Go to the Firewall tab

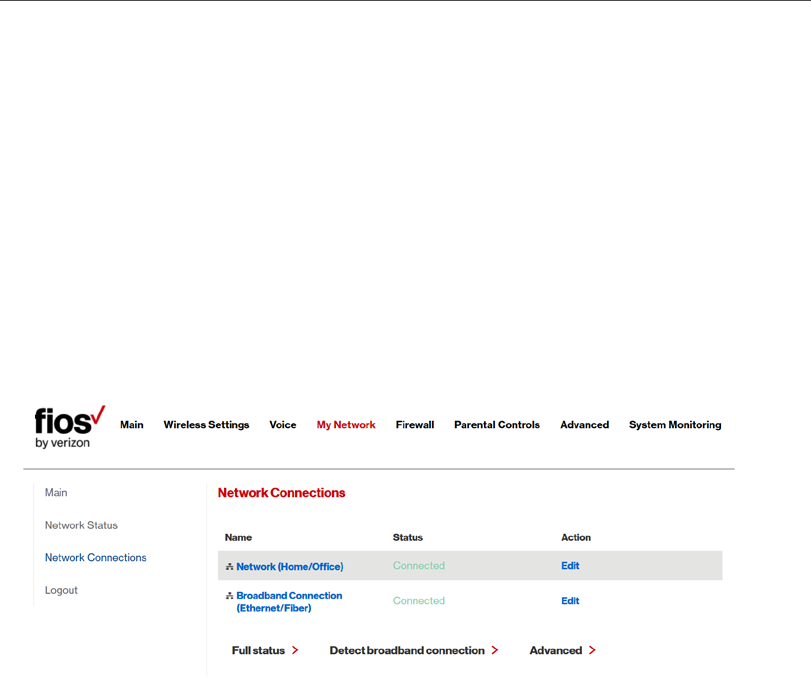(415, 425)
